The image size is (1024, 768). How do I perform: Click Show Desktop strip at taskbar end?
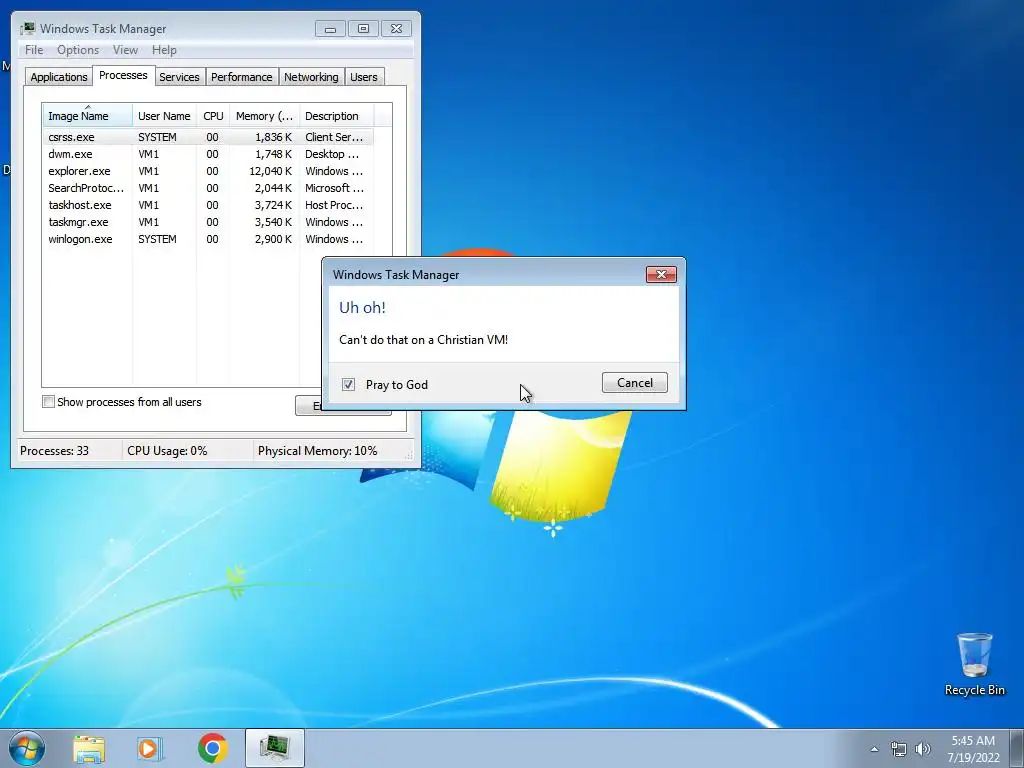tap(1017, 748)
